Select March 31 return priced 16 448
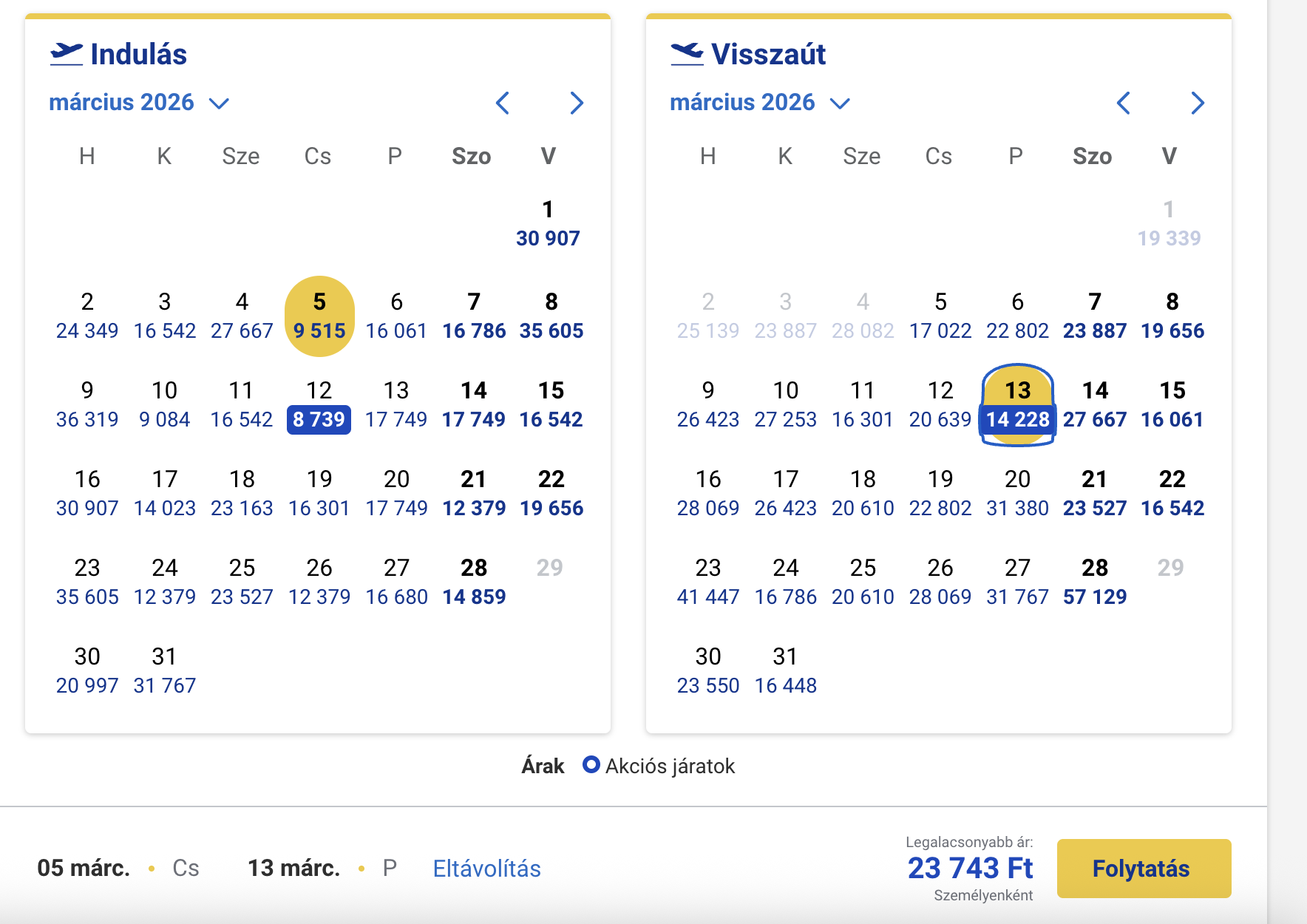Image resolution: width=1307 pixels, height=924 pixels. [x=786, y=670]
